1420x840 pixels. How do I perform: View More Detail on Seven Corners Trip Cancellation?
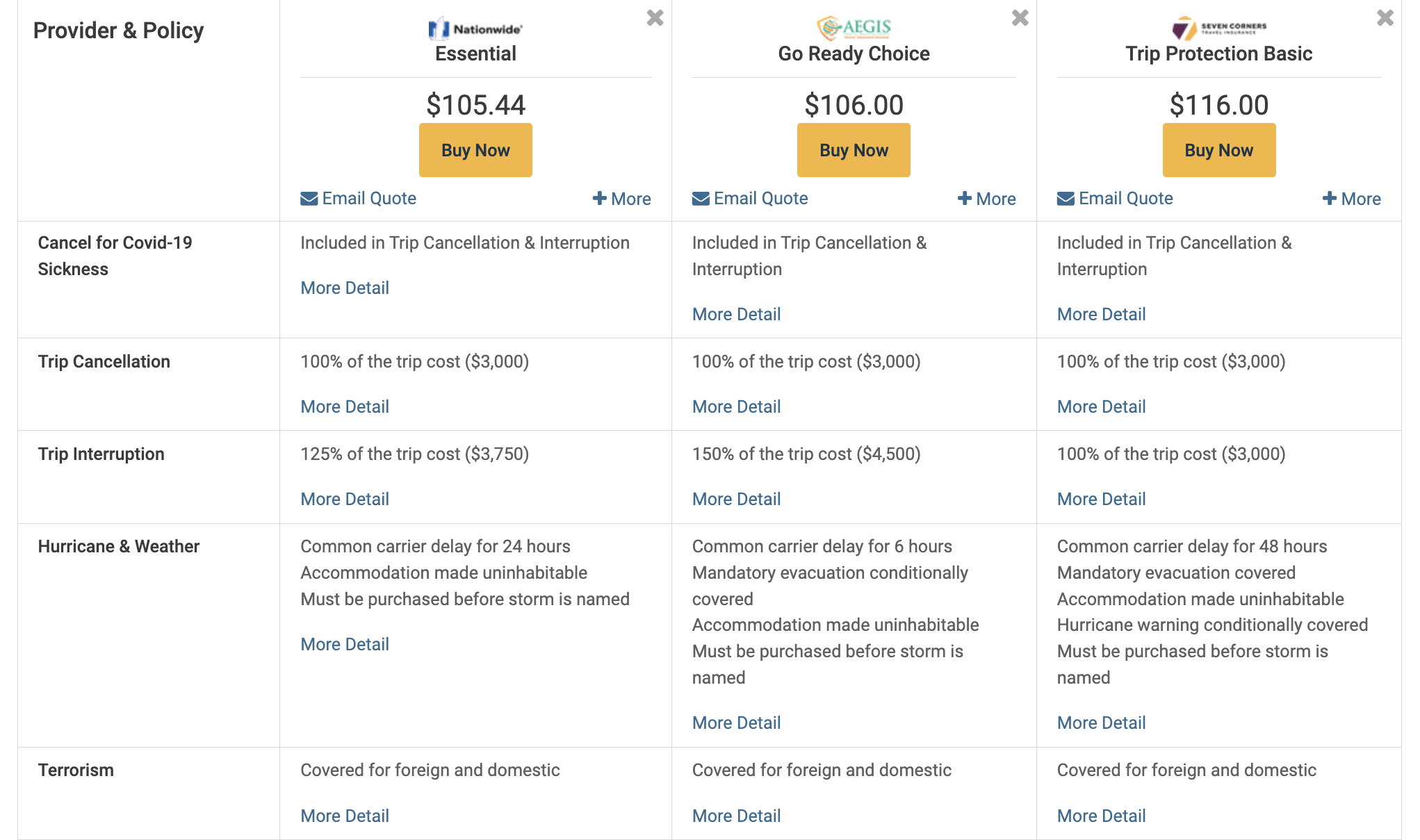tap(1102, 406)
